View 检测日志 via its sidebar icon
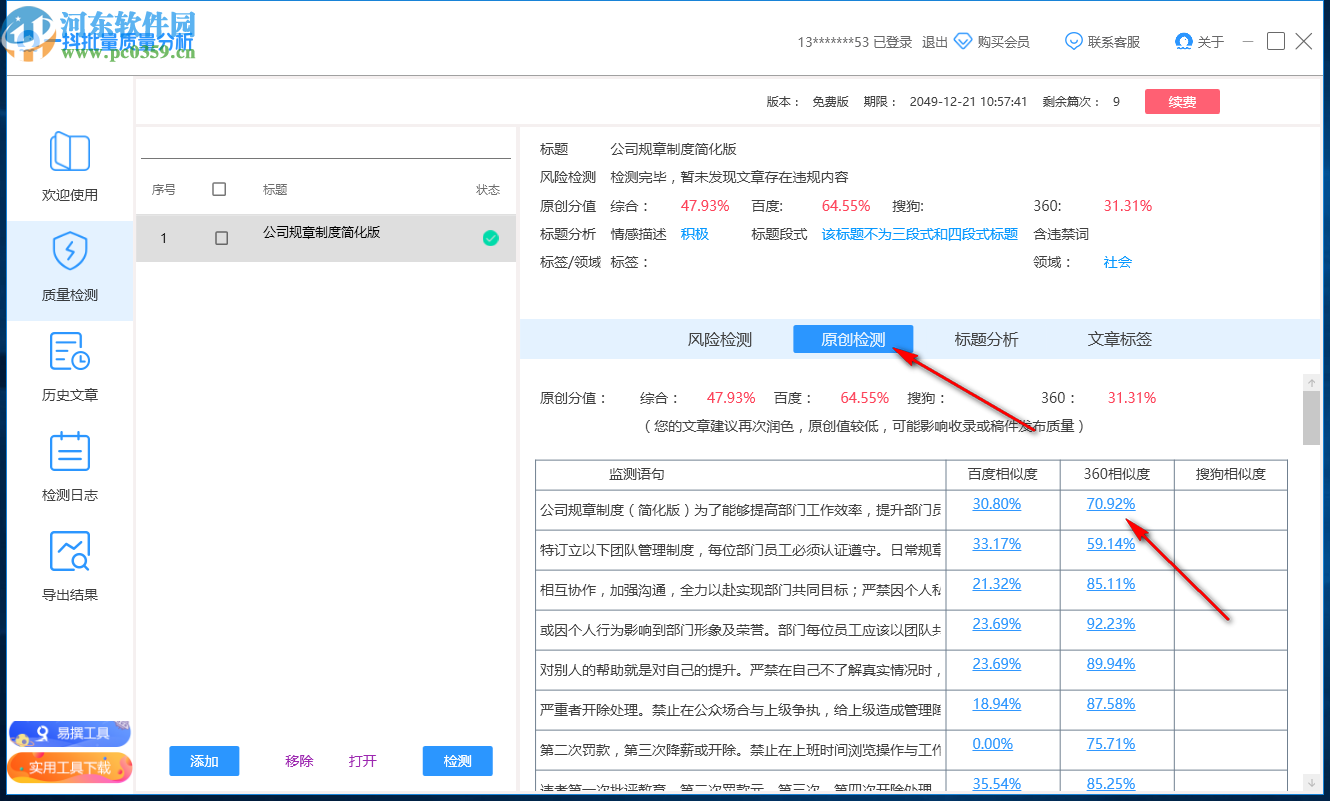 tap(70, 467)
